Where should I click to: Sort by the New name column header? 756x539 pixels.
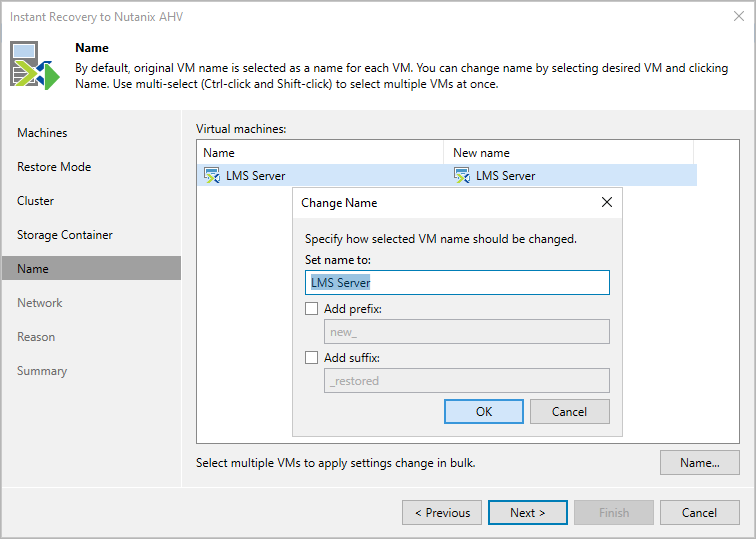(568, 153)
